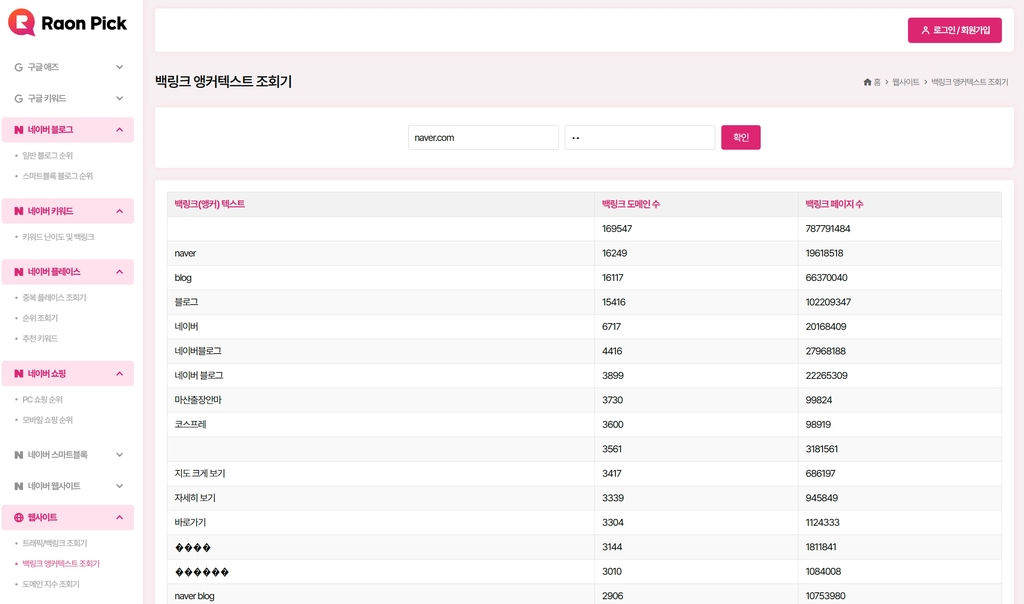This screenshot has width=1024, height=604.
Task: Click the 웹사이트 breadcrumb link
Action: (905, 82)
